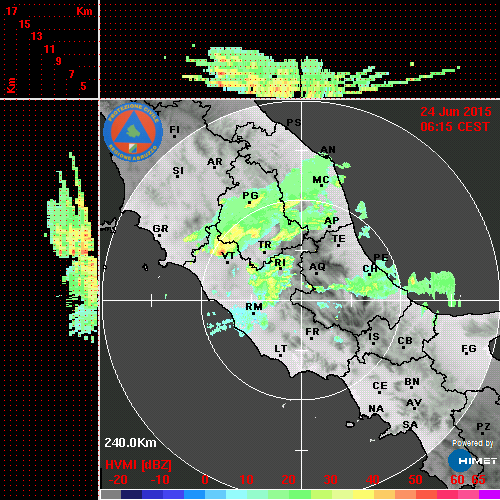Click the Protezione Civile Abruzzo logo
The image size is (500, 500).
(133, 132)
